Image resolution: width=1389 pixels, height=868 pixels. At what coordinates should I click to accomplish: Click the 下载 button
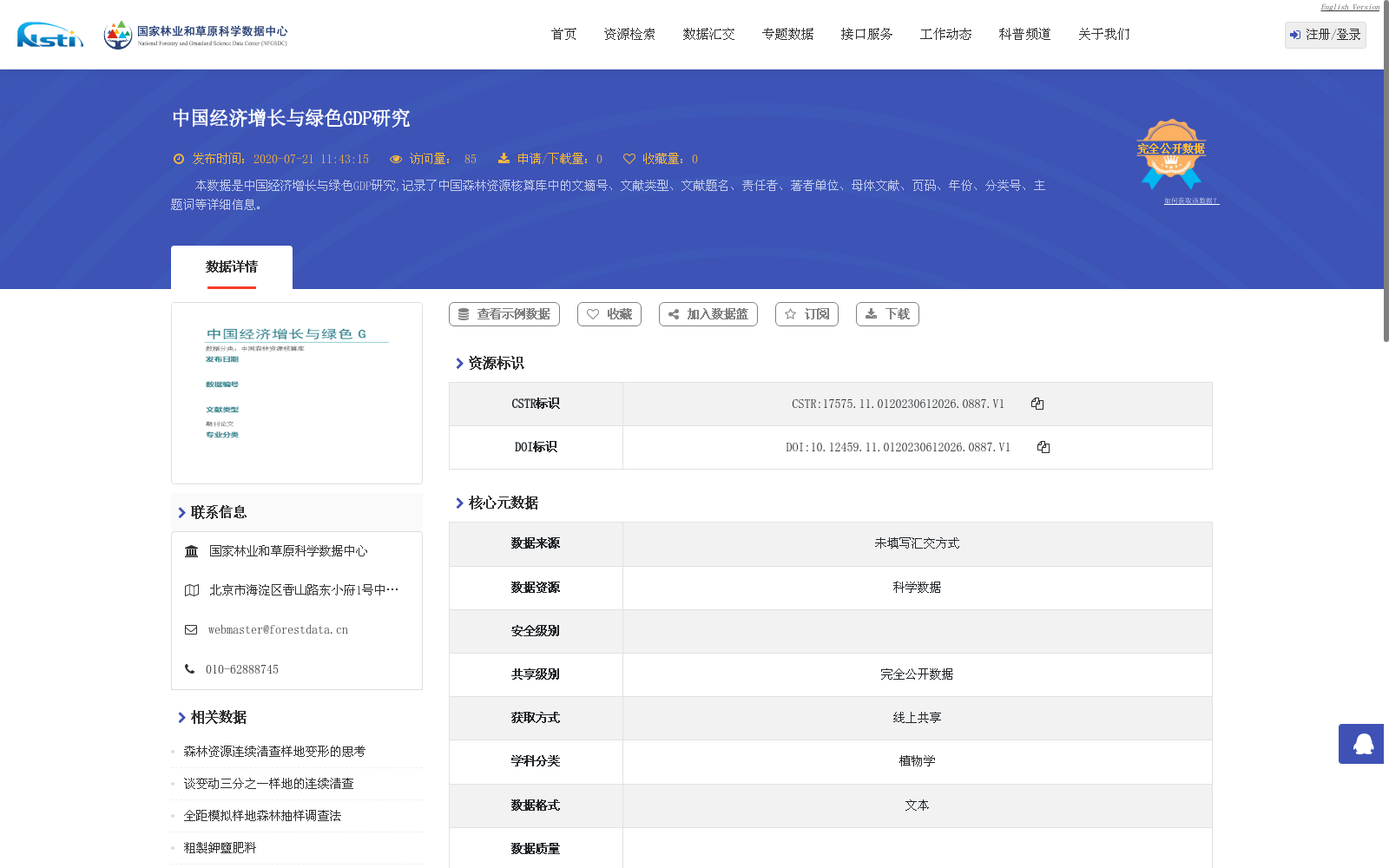[x=887, y=314]
